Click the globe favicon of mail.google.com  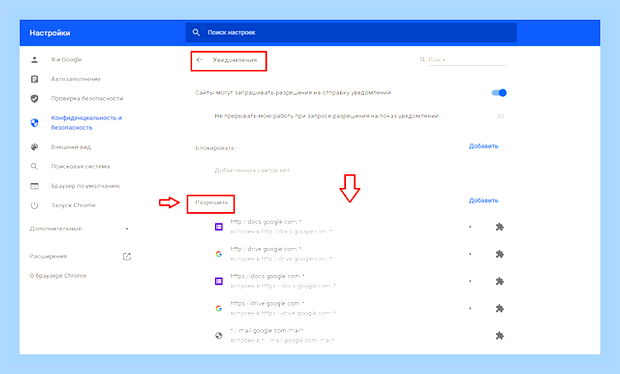click(219, 336)
